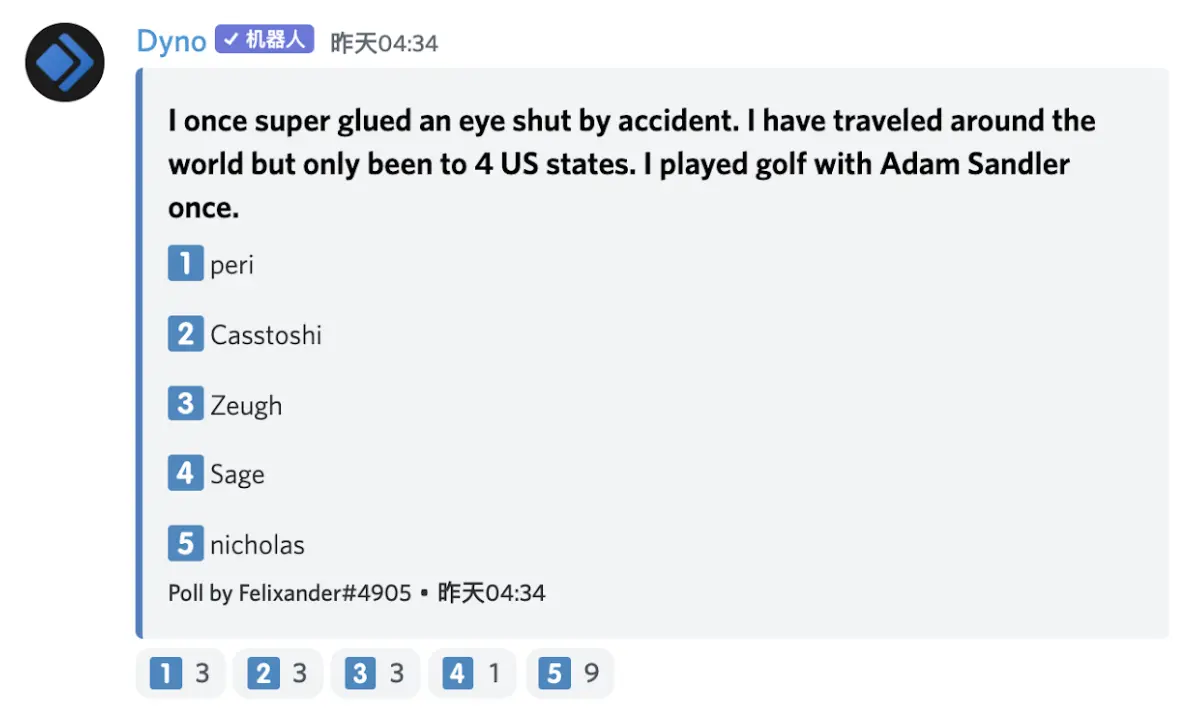Vote for Sage using reaction 4

click(x=471, y=674)
